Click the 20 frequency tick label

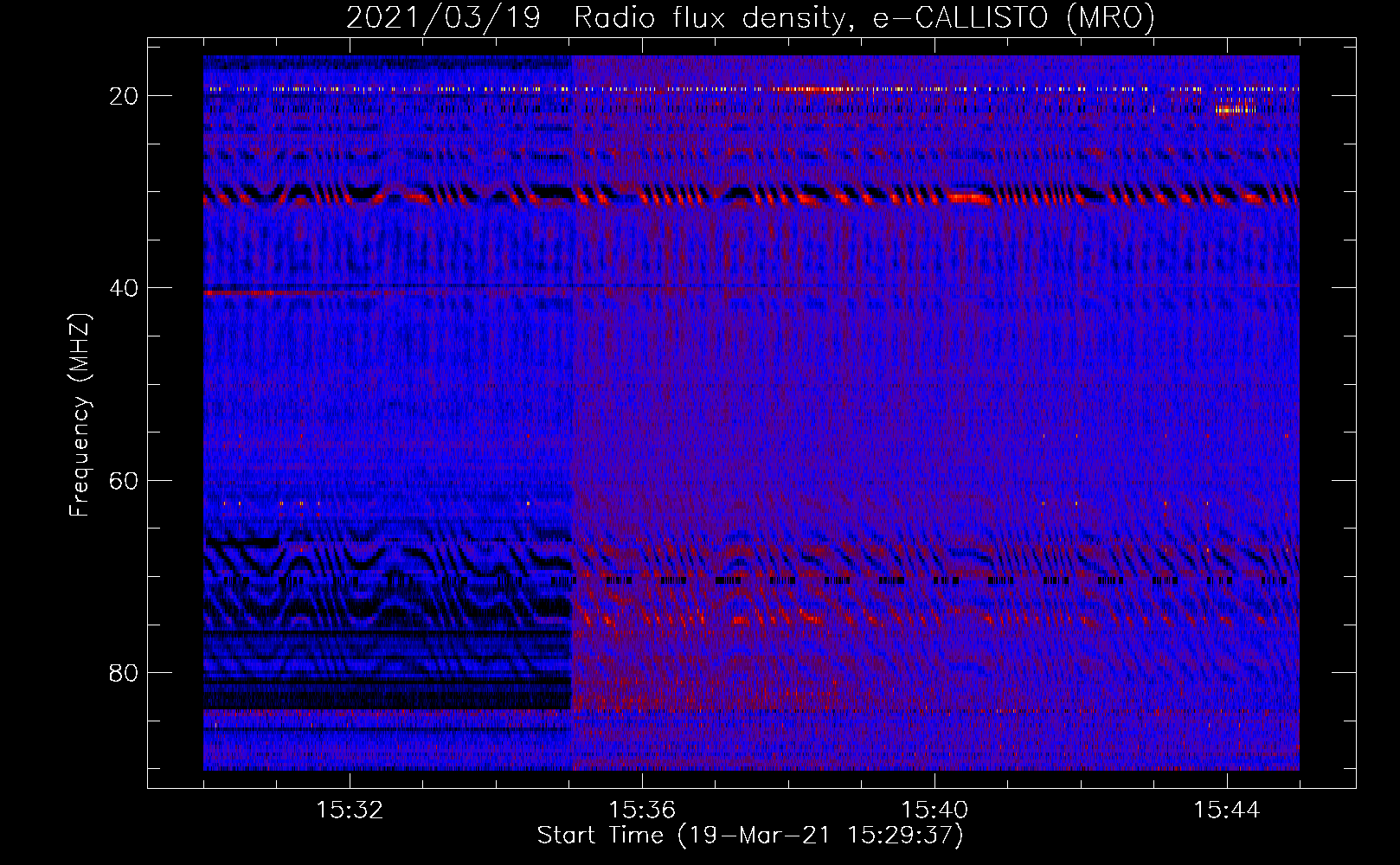click(x=124, y=96)
